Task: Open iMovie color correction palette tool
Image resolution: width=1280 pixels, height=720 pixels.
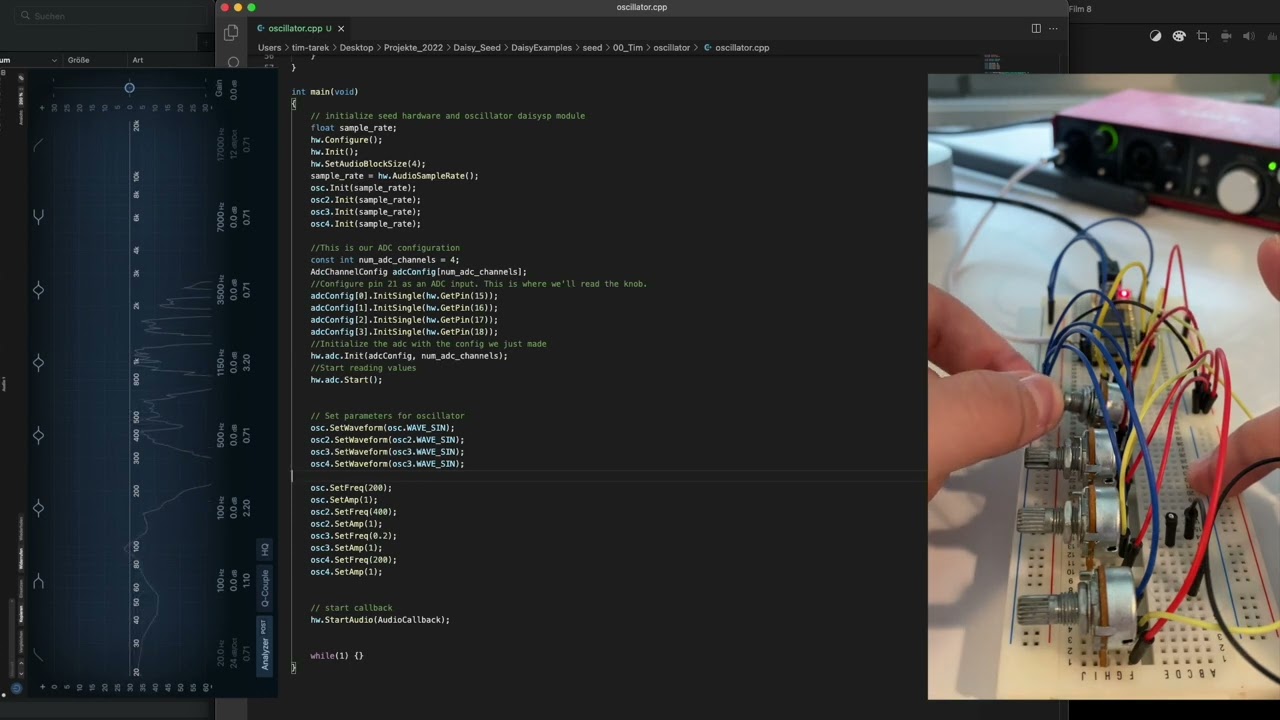Action: (1179, 36)
